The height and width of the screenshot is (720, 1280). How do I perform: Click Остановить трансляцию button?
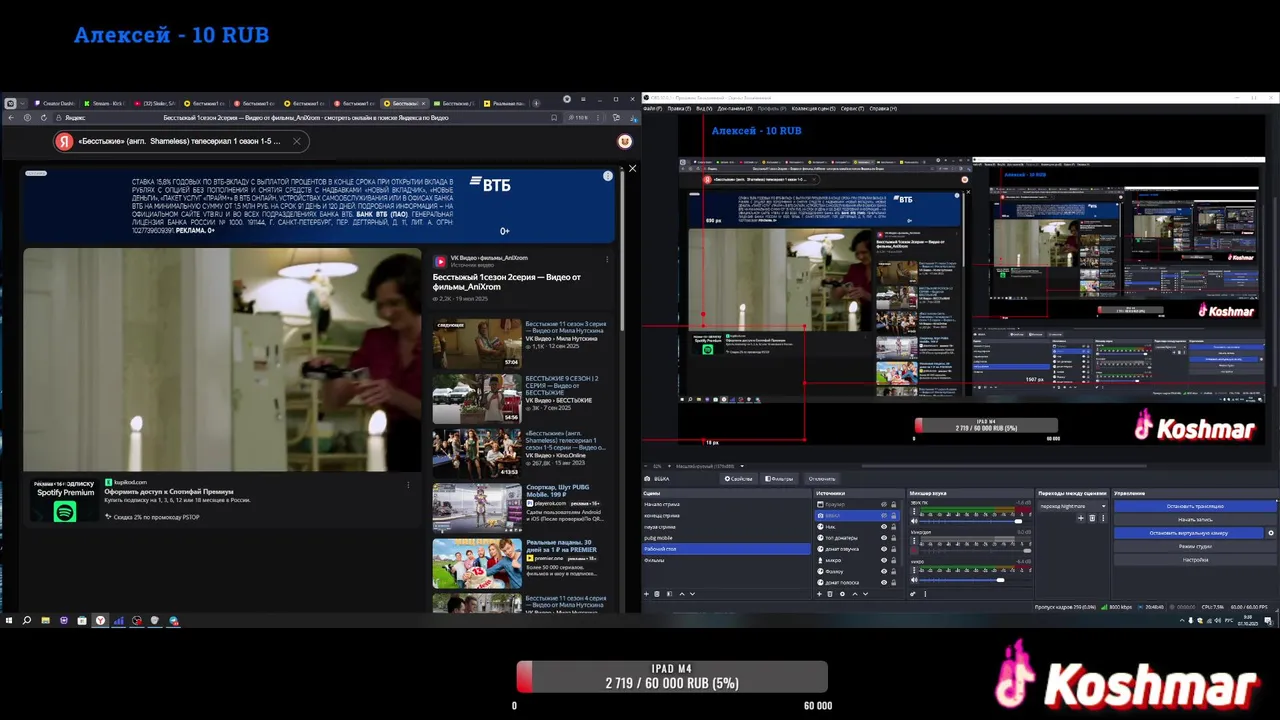click(x=1195, y=506)
